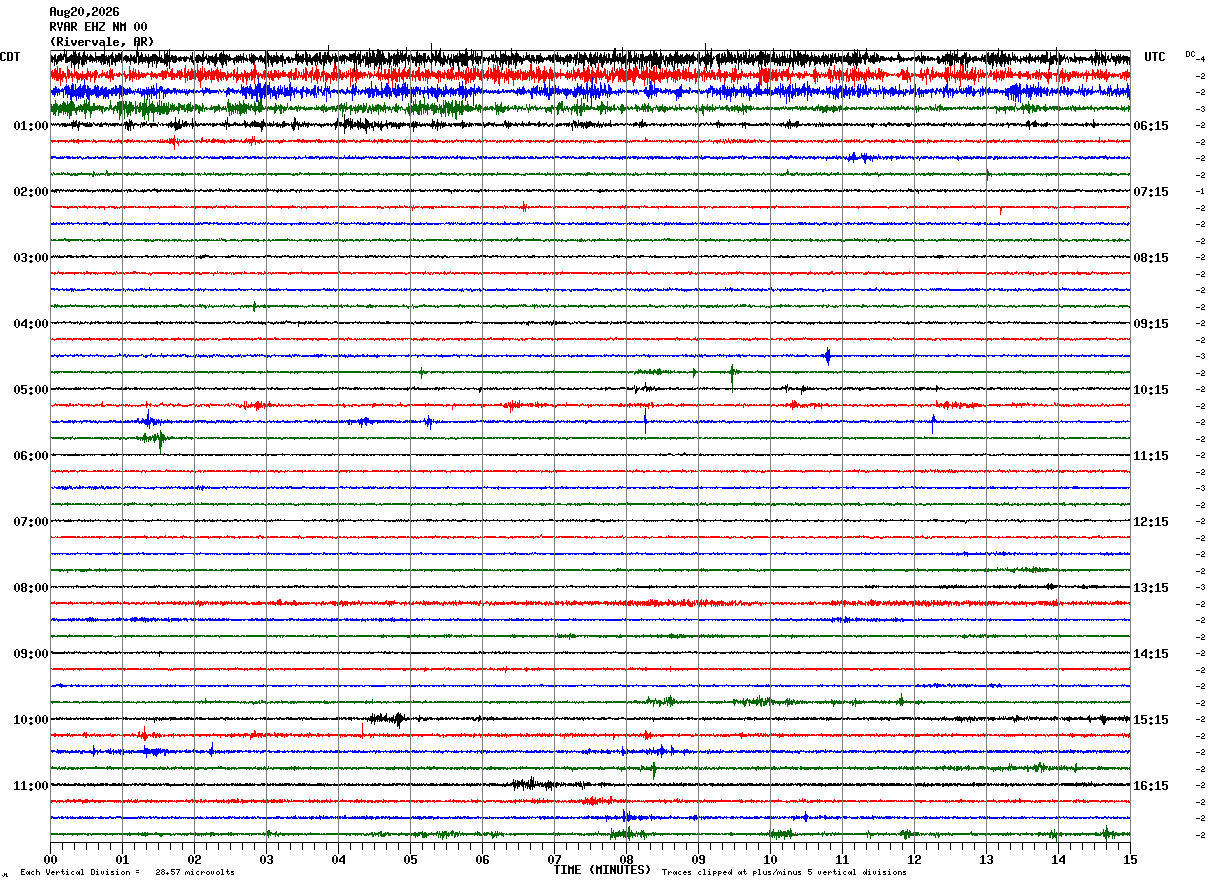Select the 08:00 CDT hour label

pos(31,588)
